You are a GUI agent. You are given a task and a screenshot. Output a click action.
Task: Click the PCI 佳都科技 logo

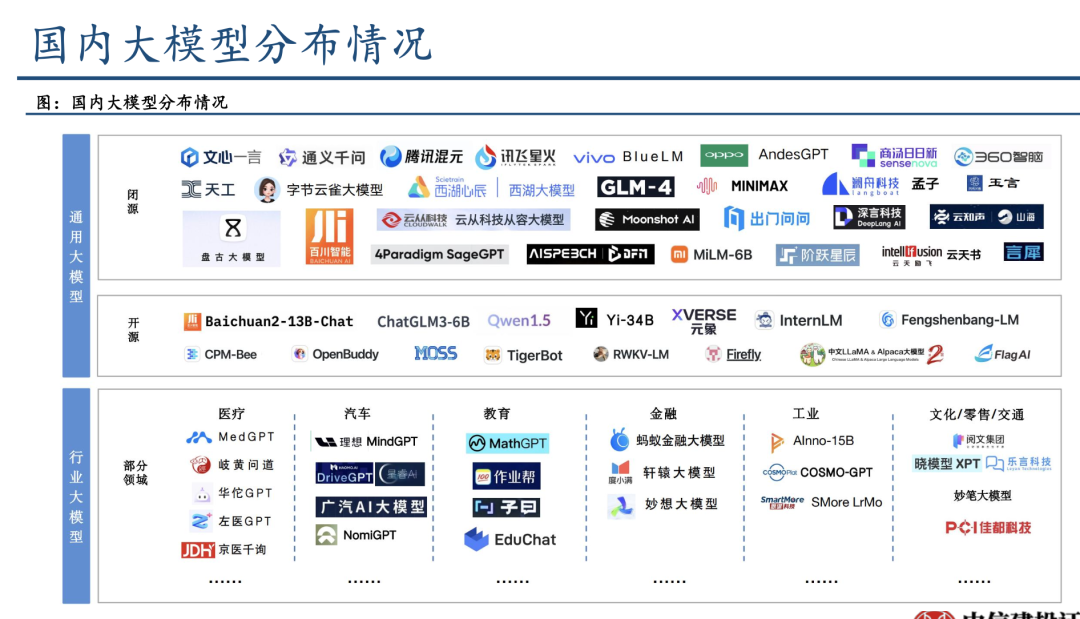988,527
